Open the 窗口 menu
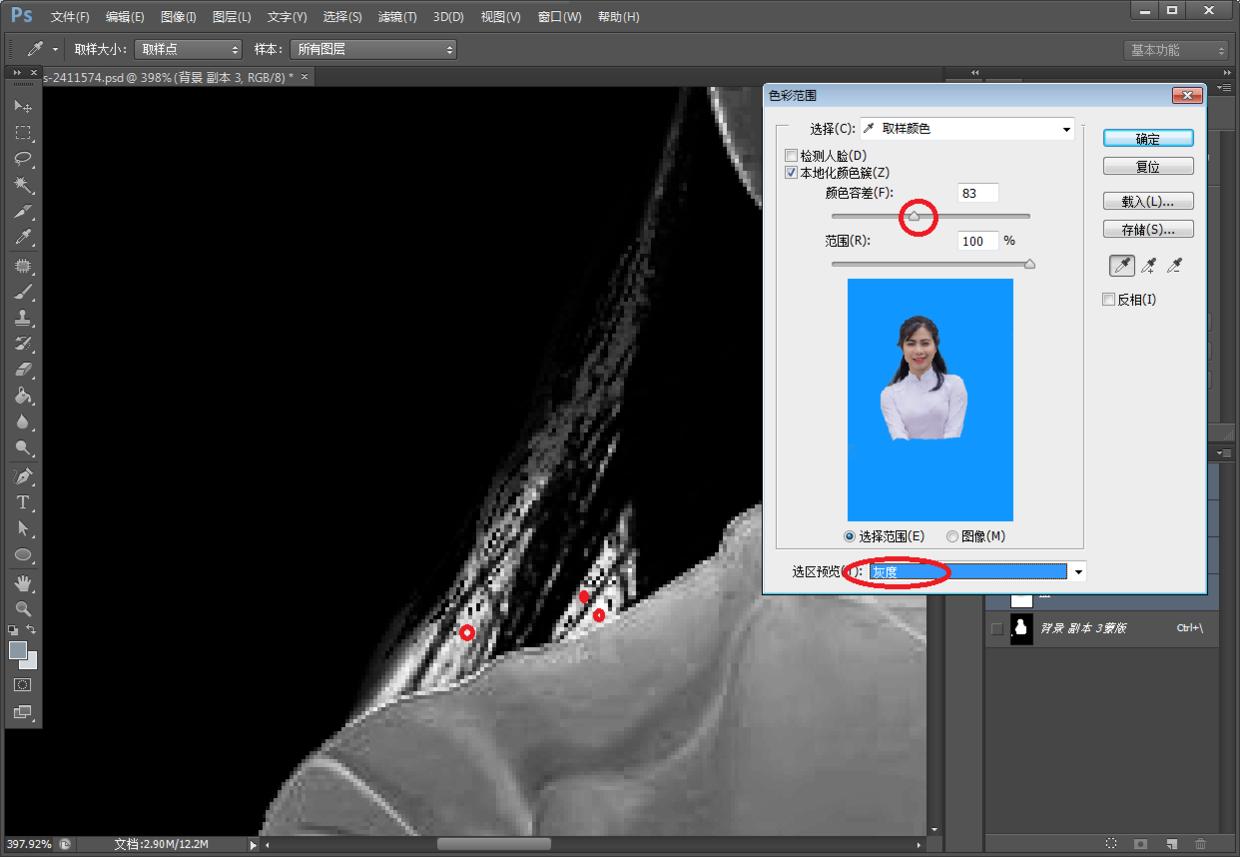 tap(559, 17)
